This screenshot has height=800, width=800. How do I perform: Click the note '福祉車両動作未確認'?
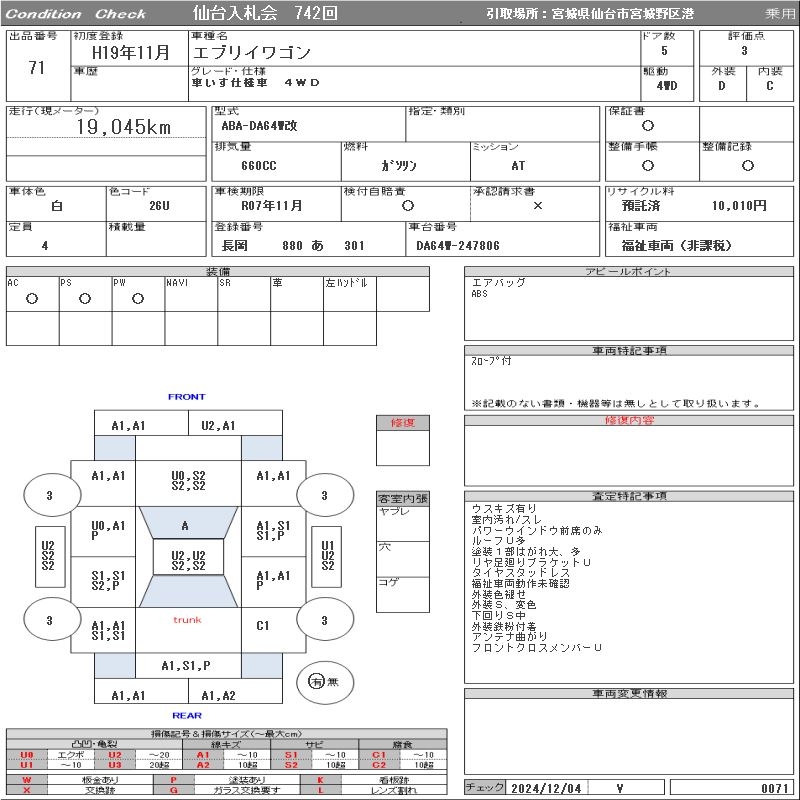point(520,584)
